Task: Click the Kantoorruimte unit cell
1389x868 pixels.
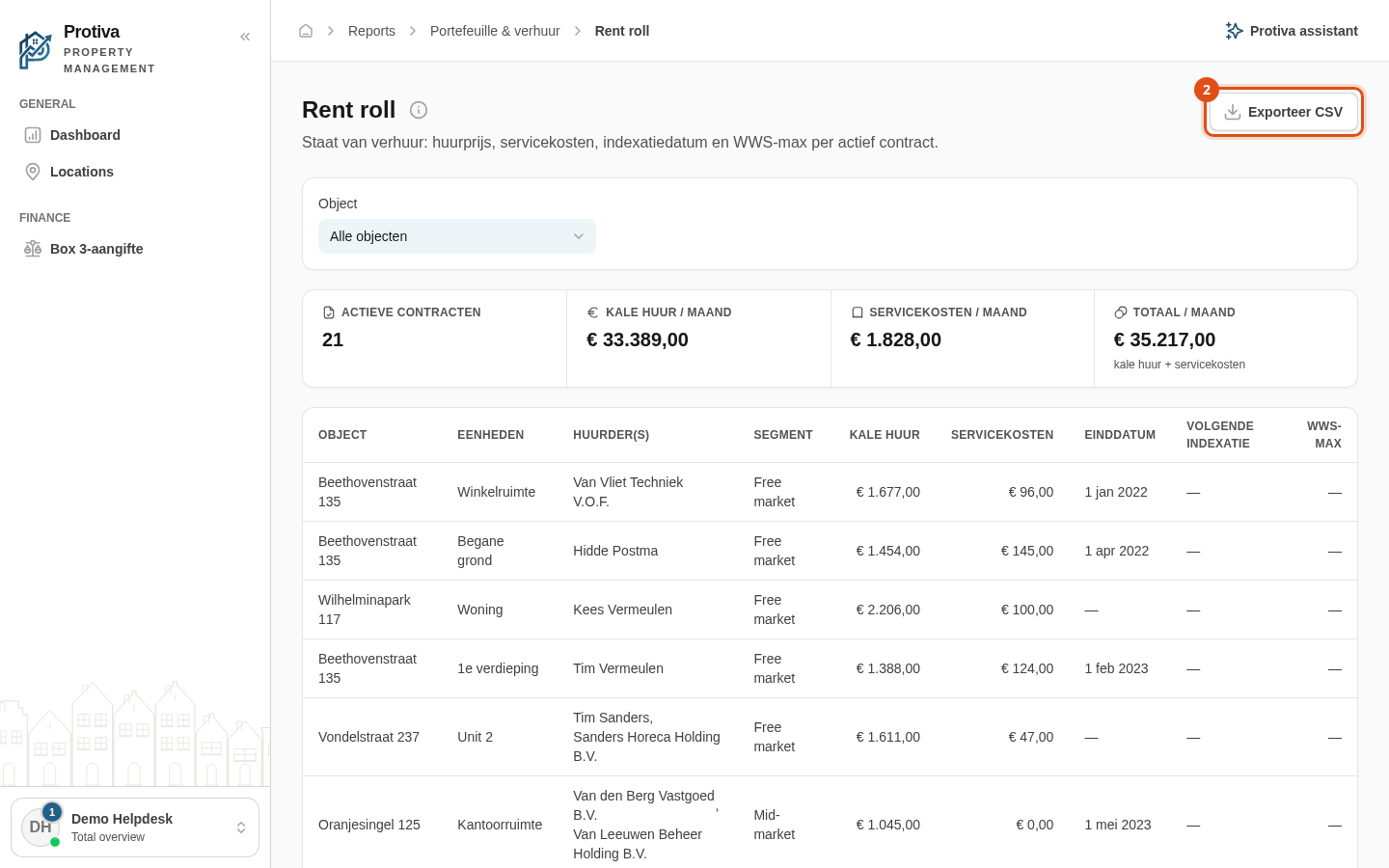Action: (500, 825)
